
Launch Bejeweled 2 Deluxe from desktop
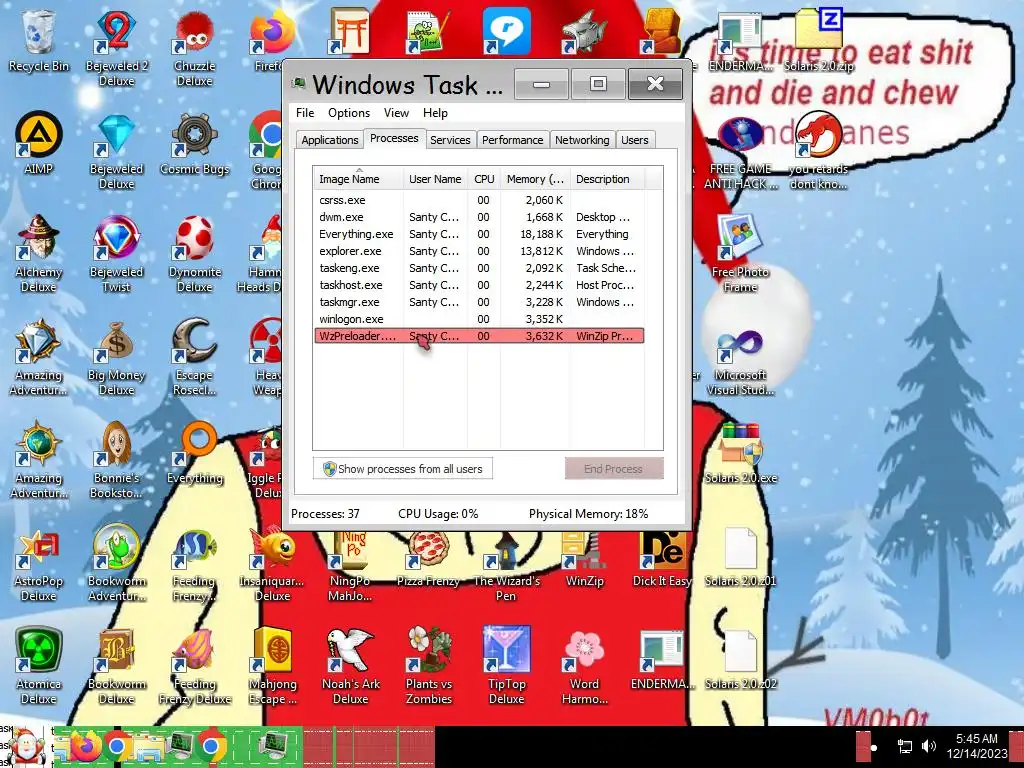(116, 48)
